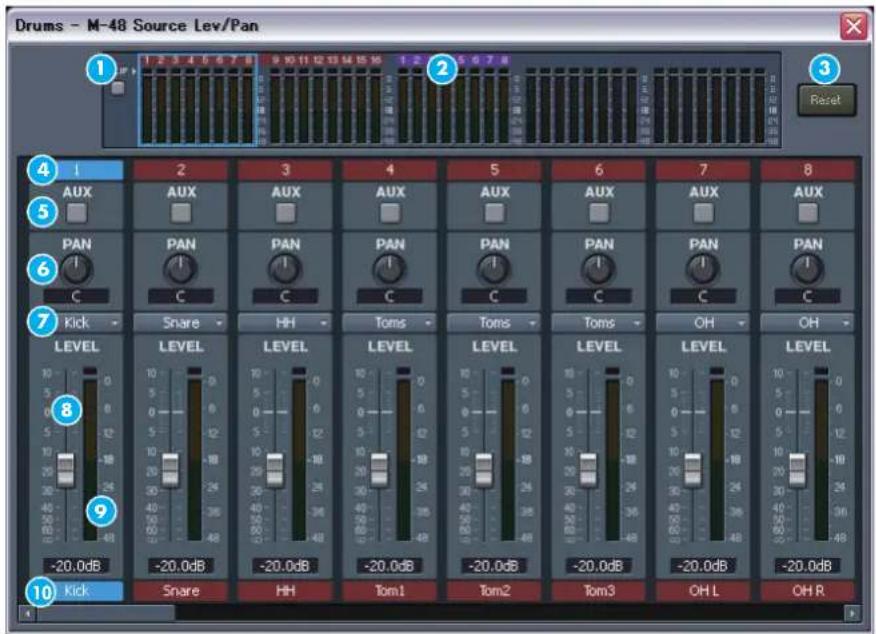Screen dimensions: 876x634
Task: Enable AUX on channel 6 Tom3
Action: pyautogui.click(x=599, y=212)
